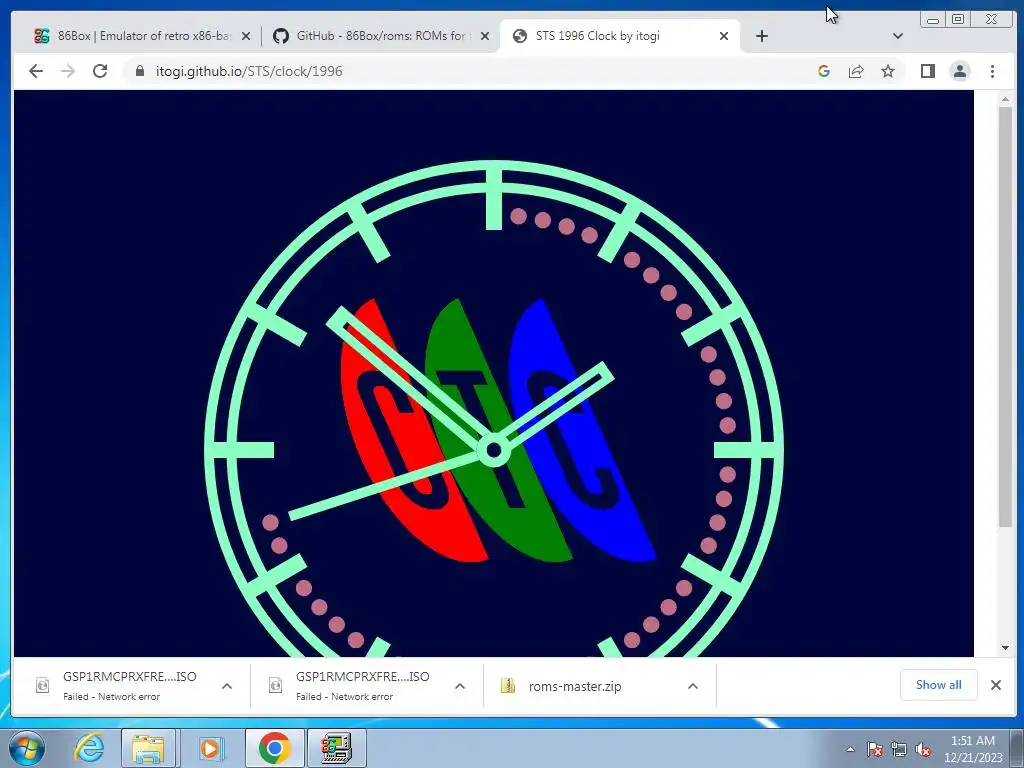1024x768 pixels.
Task: Expand options for first failed ISO download
Action: coord(227,686)
